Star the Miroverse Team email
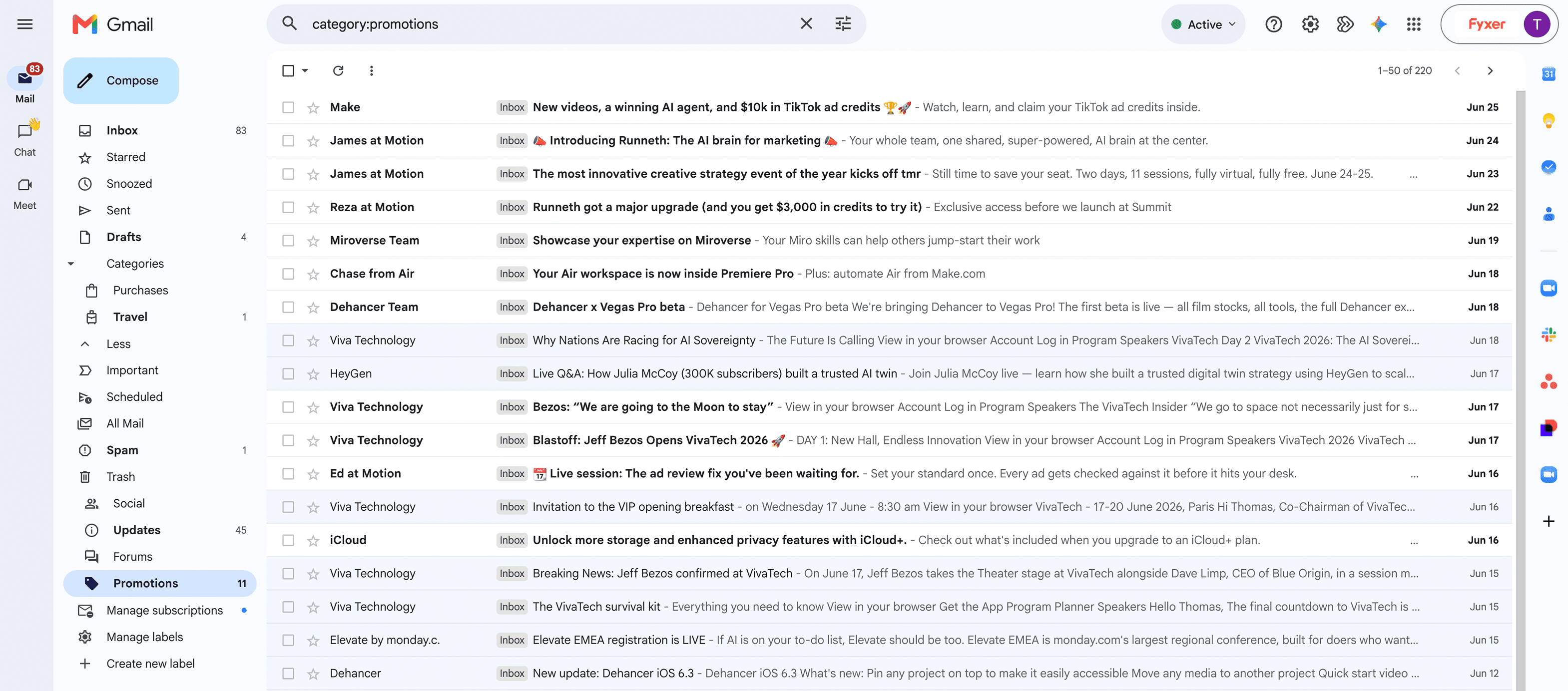 314,241
